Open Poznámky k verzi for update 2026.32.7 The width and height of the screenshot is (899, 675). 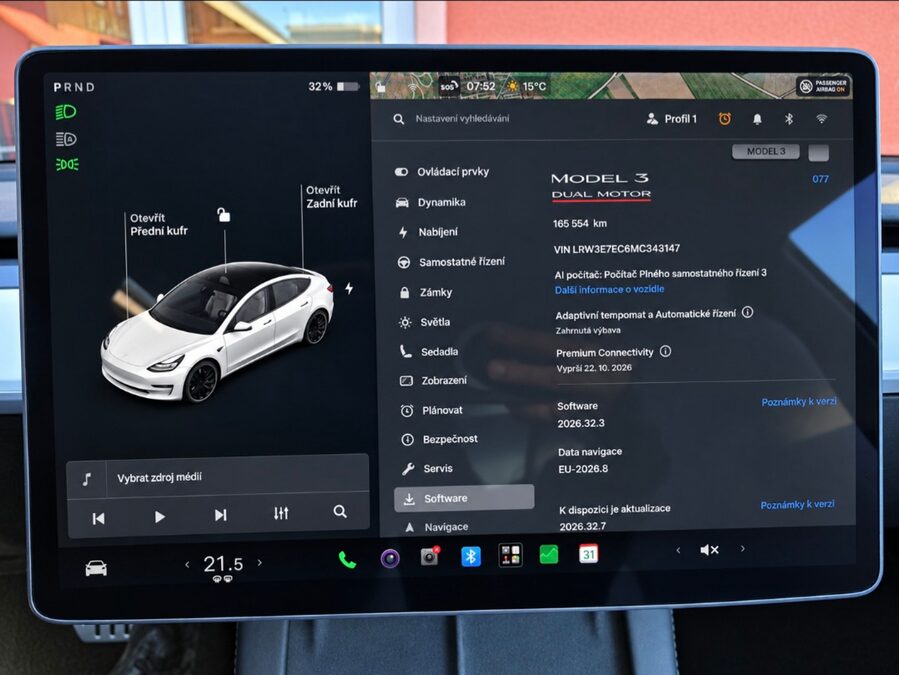click(798, 505)
